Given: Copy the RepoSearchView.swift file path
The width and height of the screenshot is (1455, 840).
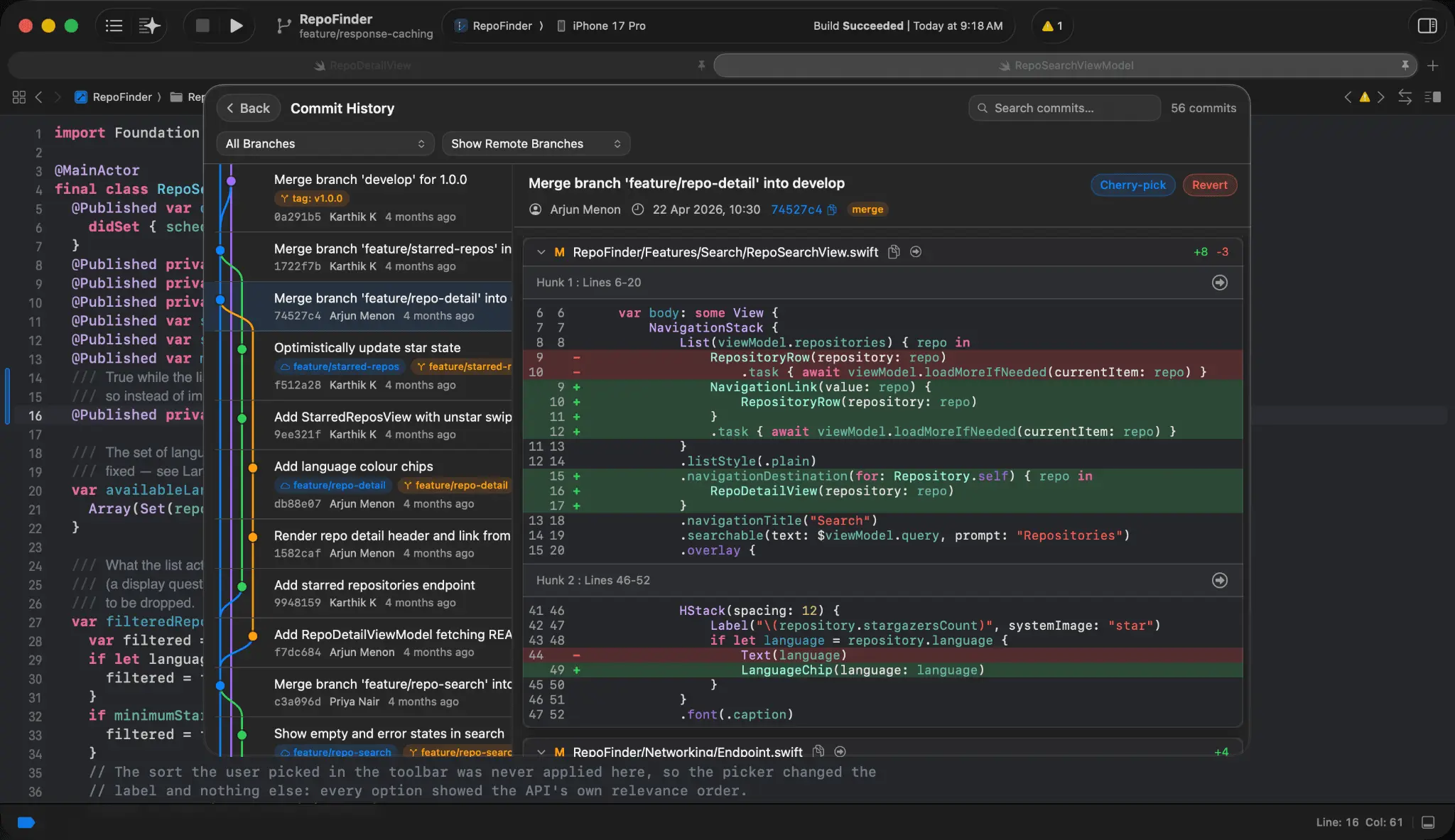Looking at the screenshot, I should (x=894, y=251).
